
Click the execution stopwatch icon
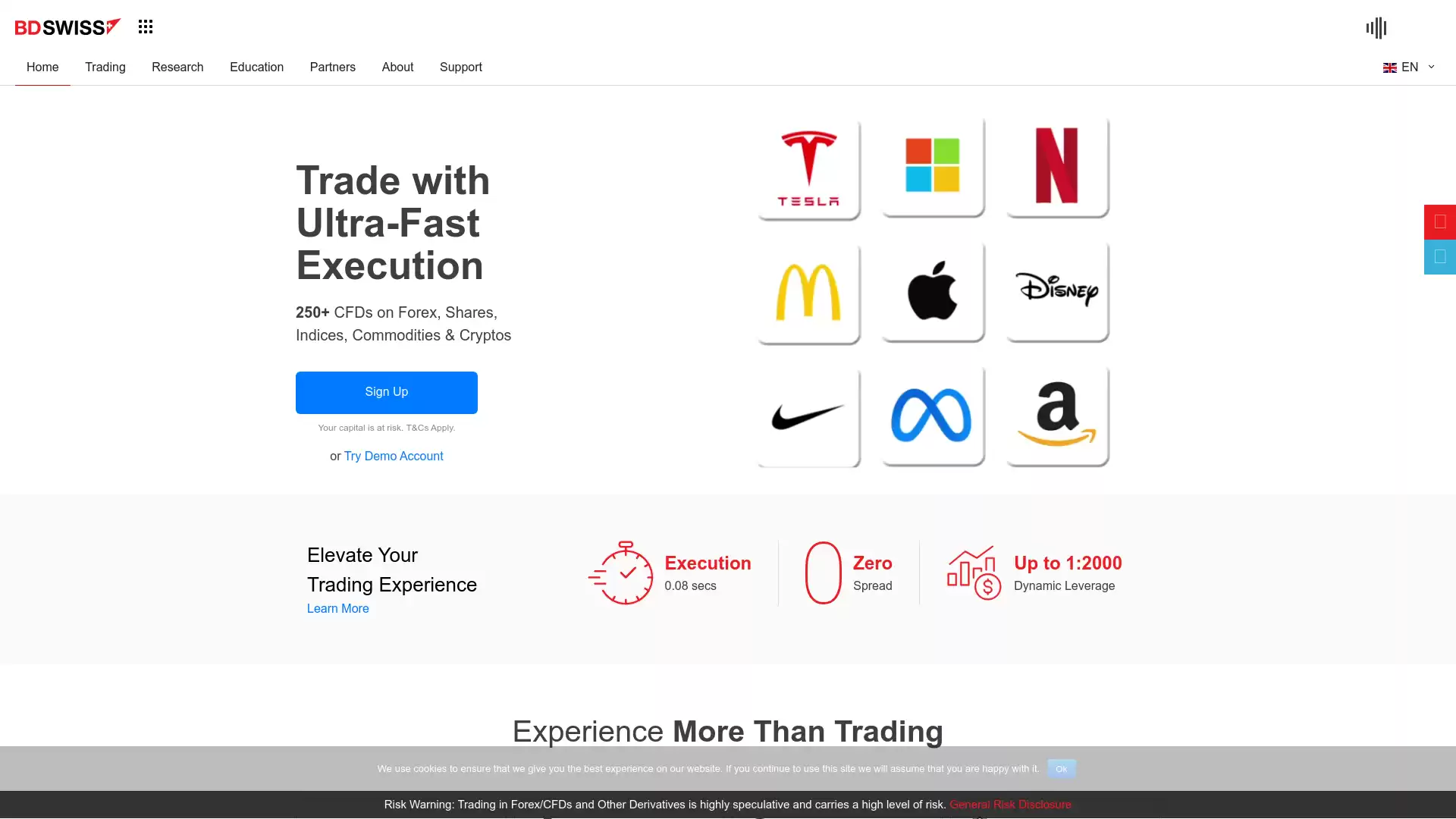pos(621,572)
